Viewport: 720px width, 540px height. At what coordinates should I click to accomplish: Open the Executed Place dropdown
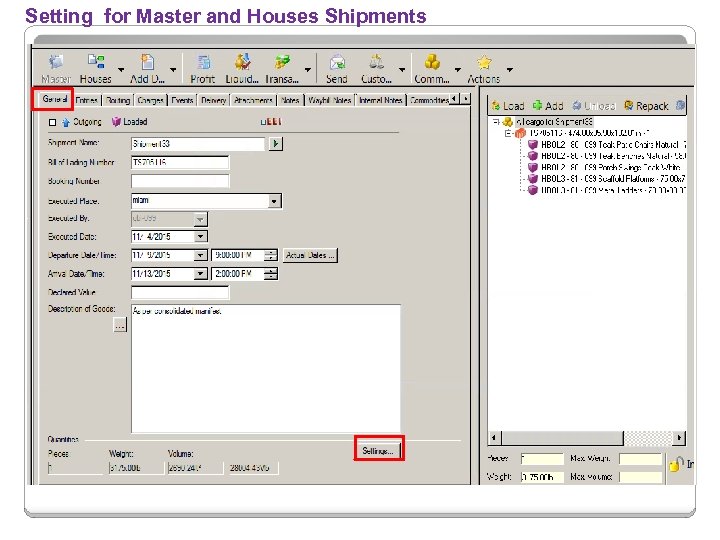tap(274, 201)
